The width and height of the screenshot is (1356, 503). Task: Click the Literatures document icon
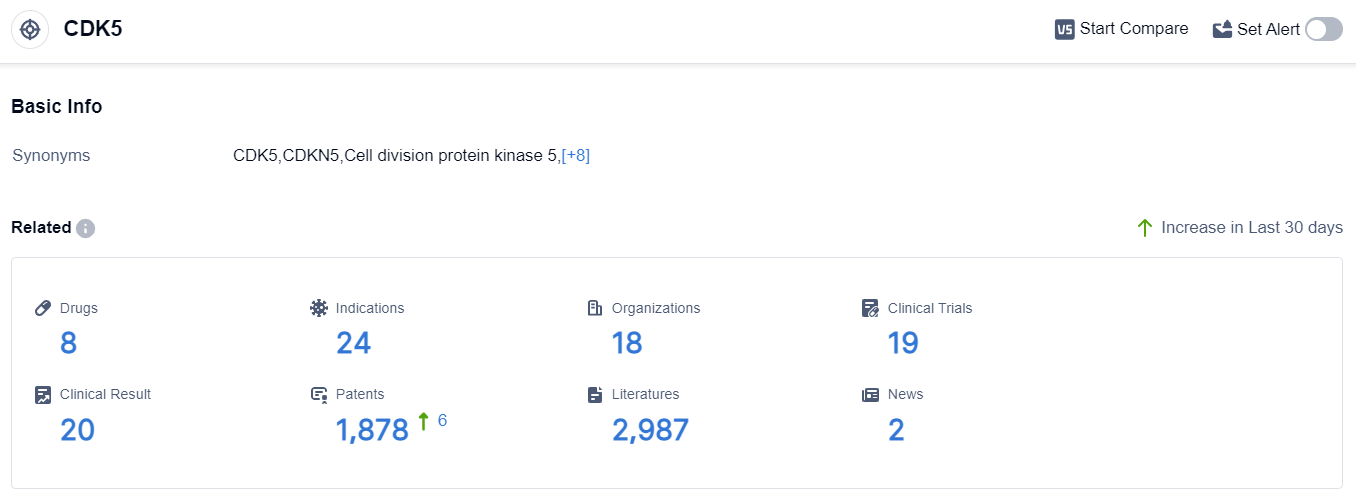click(595, 394)
